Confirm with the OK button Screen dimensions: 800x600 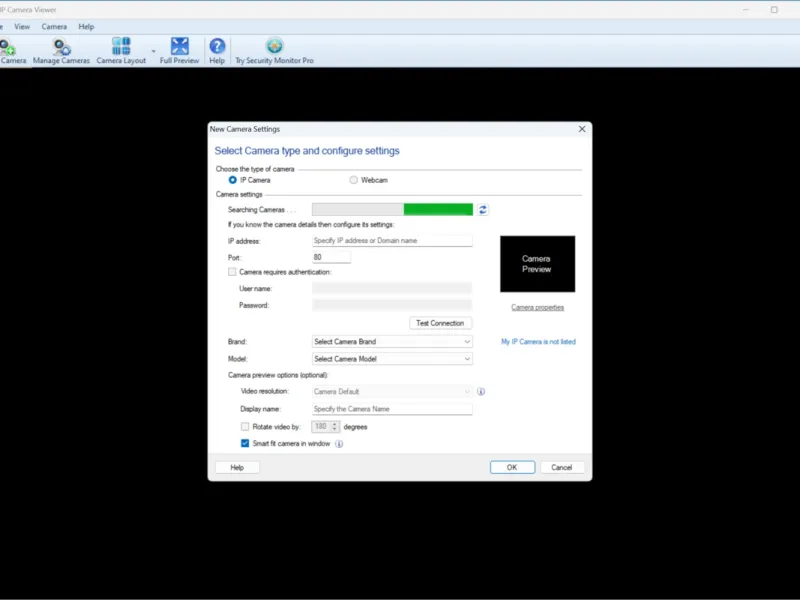click(512, 467)
